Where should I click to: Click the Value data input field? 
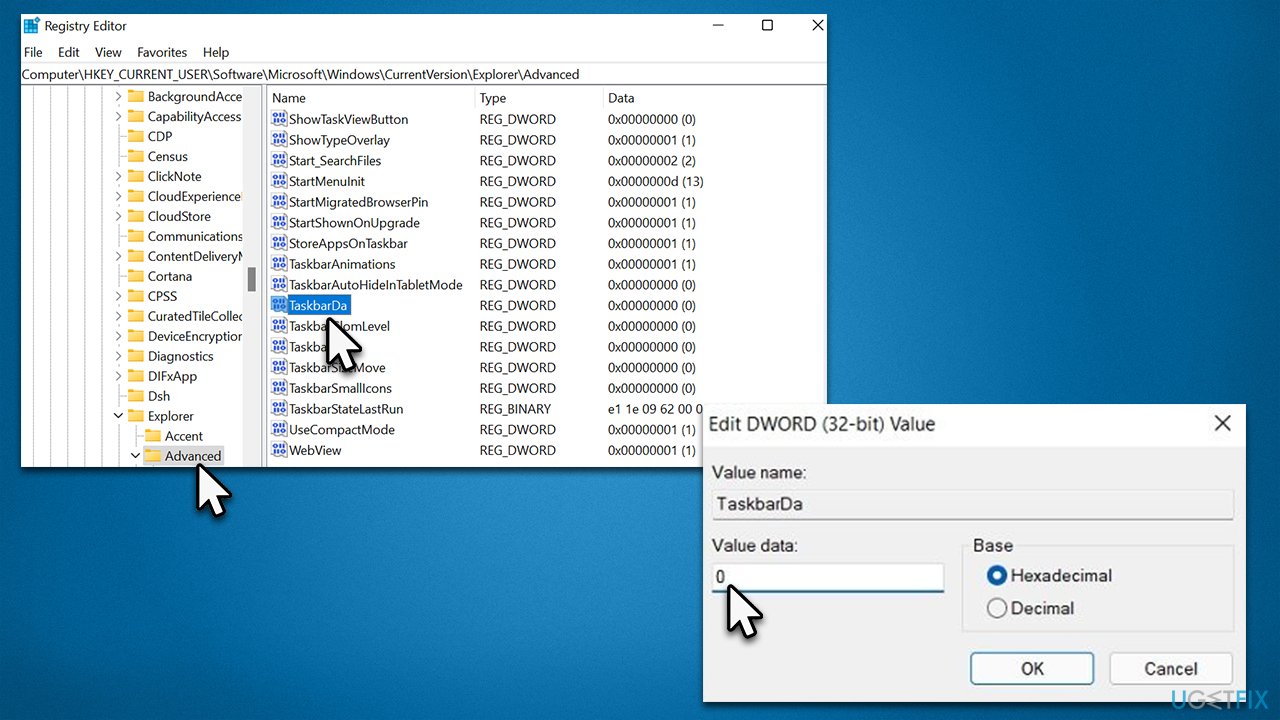click(827, 577)
